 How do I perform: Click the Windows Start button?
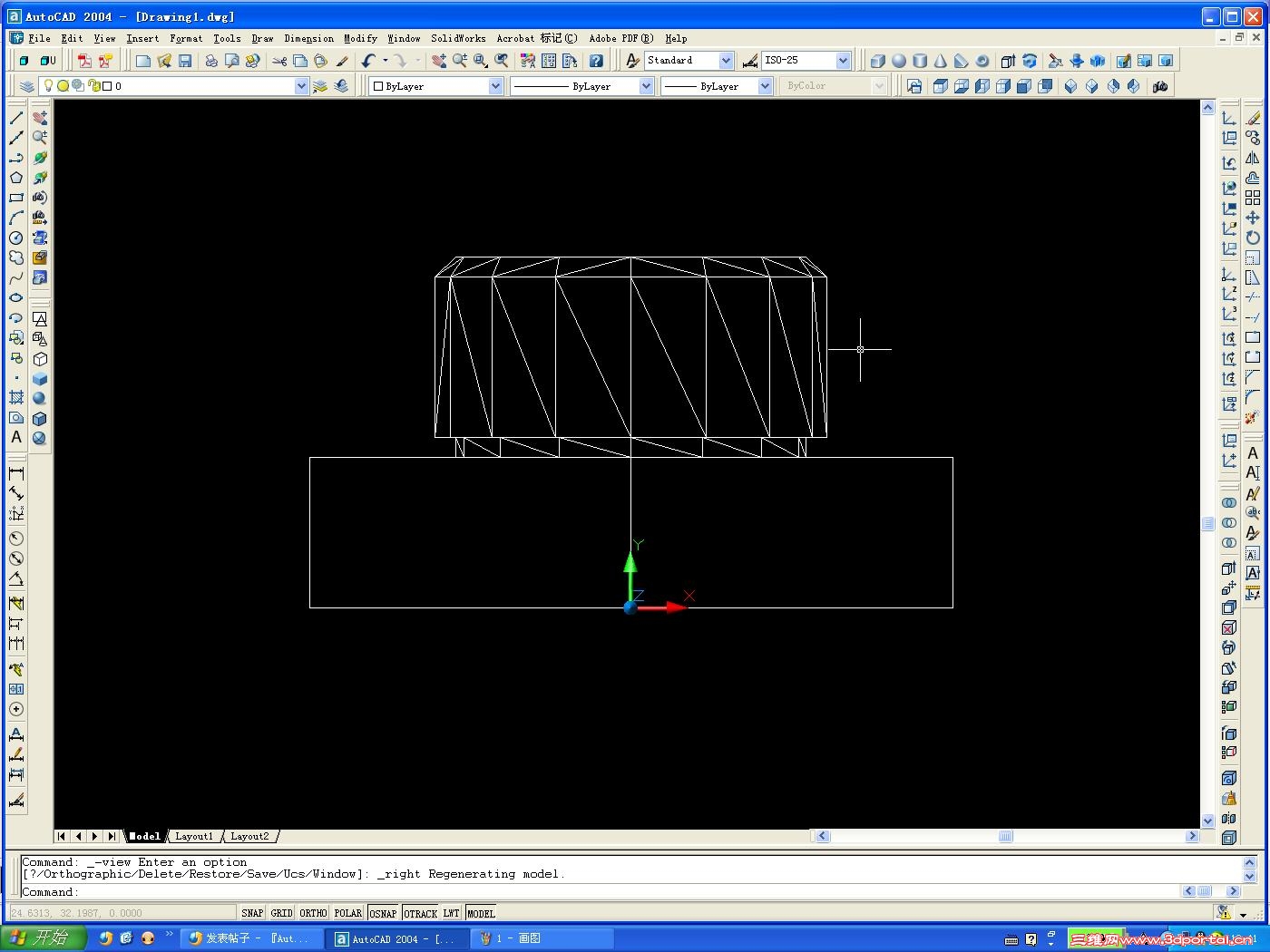44,938
